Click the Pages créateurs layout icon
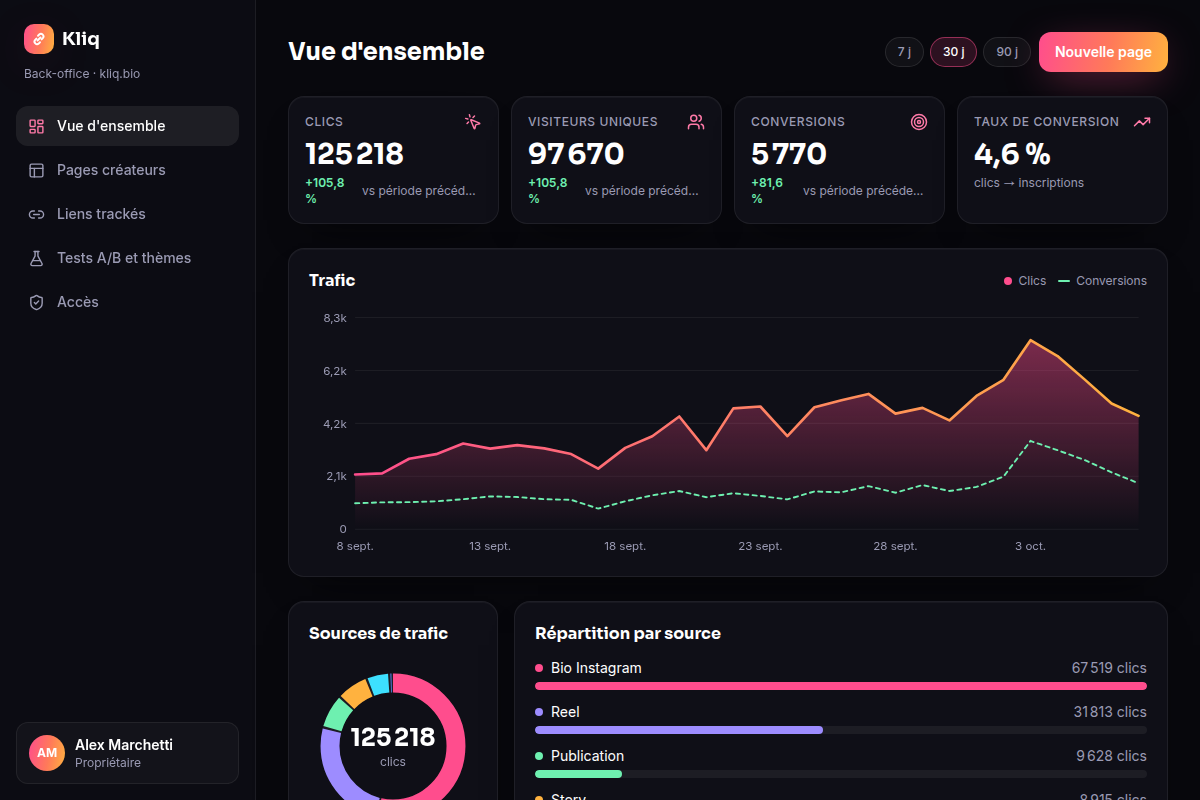The height and width of the screenshot is (800, 1200). [37, 170]
